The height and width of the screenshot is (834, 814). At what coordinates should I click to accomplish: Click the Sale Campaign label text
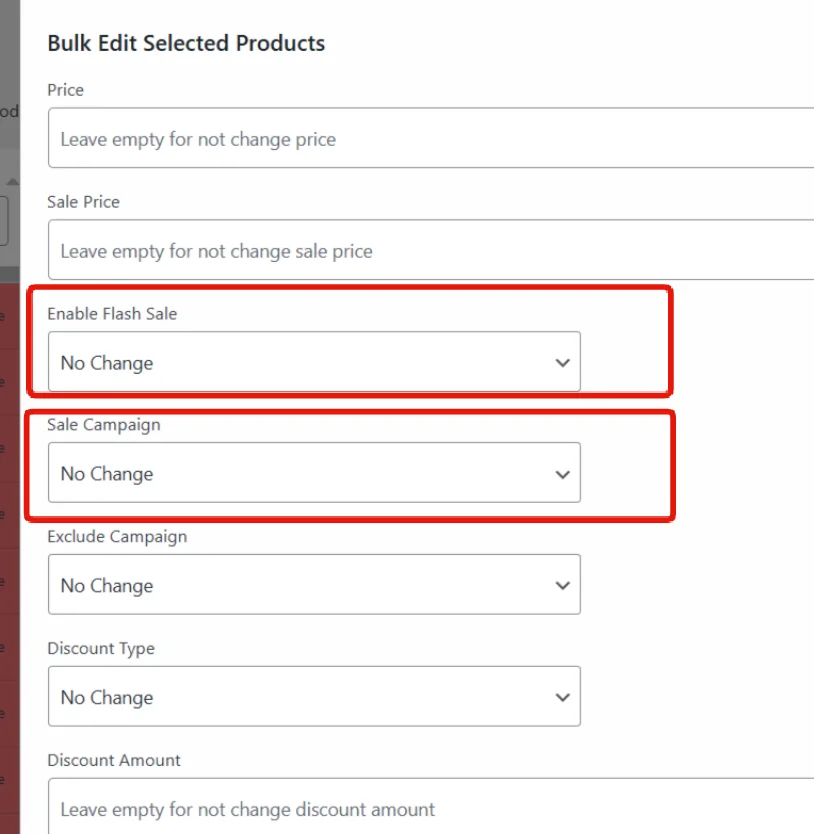(104, 424)
